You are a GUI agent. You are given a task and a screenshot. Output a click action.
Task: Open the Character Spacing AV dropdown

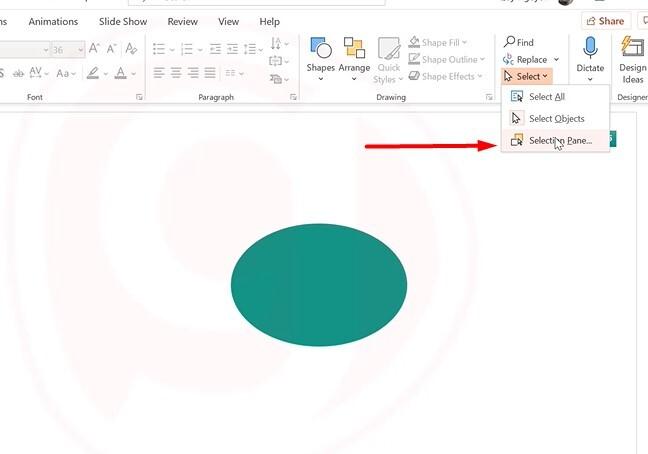point(38,74)
